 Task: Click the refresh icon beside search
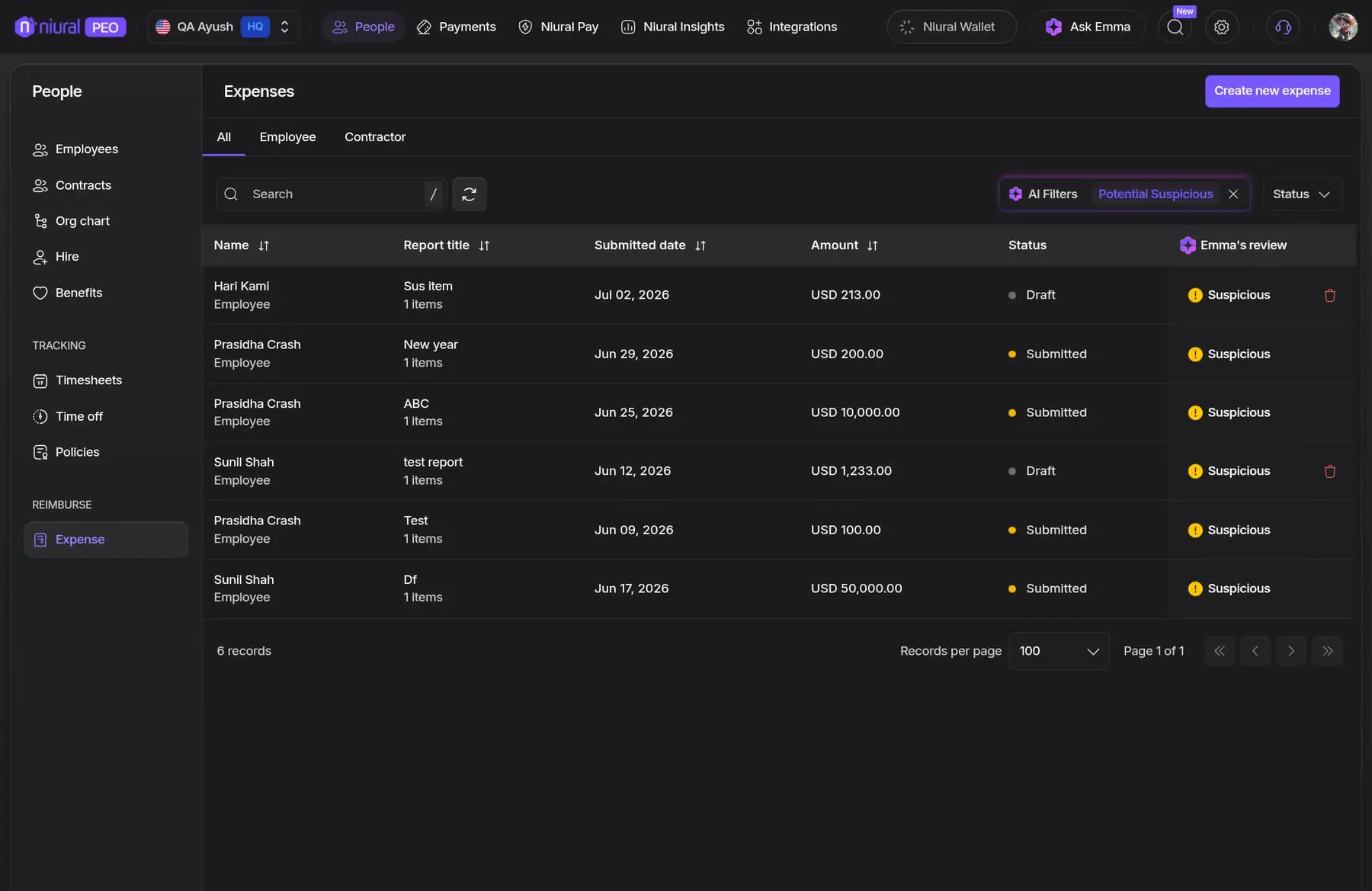tap(470, 194)
